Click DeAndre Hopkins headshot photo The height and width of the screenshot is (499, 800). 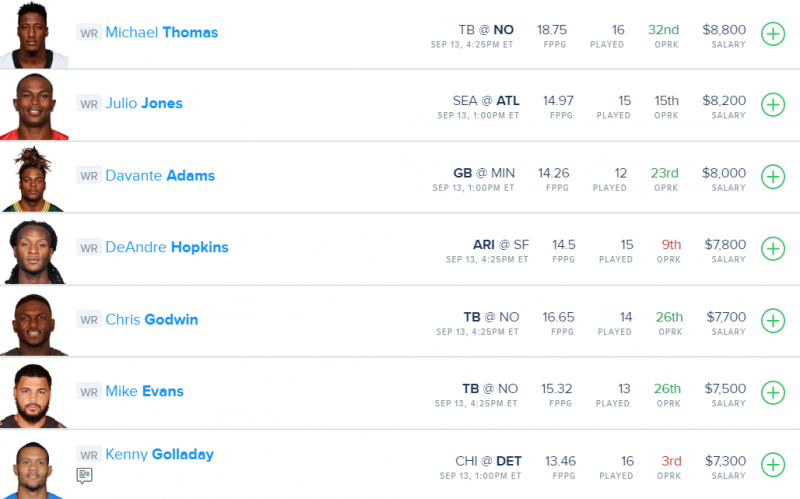tap(34, 252)
